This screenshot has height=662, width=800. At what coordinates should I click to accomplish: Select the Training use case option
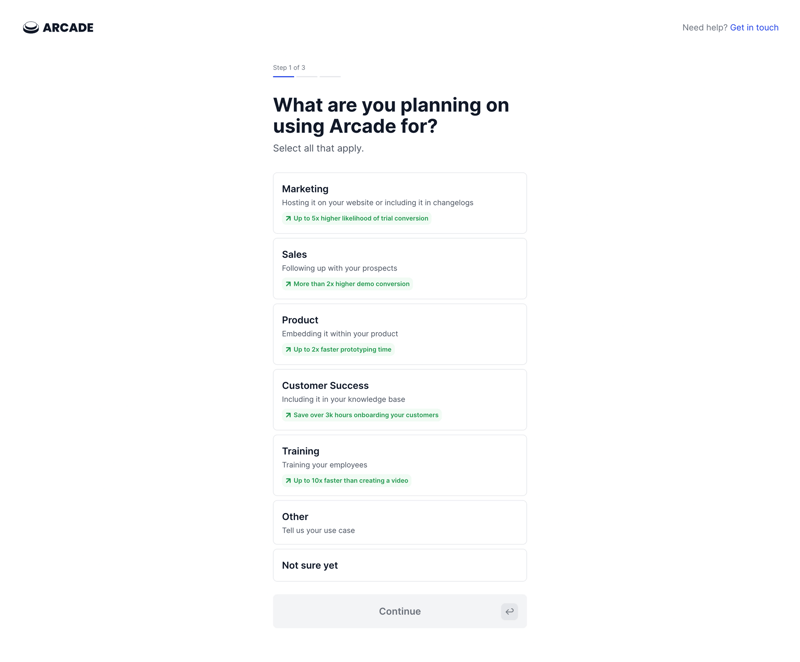click(x=399, y=464)
